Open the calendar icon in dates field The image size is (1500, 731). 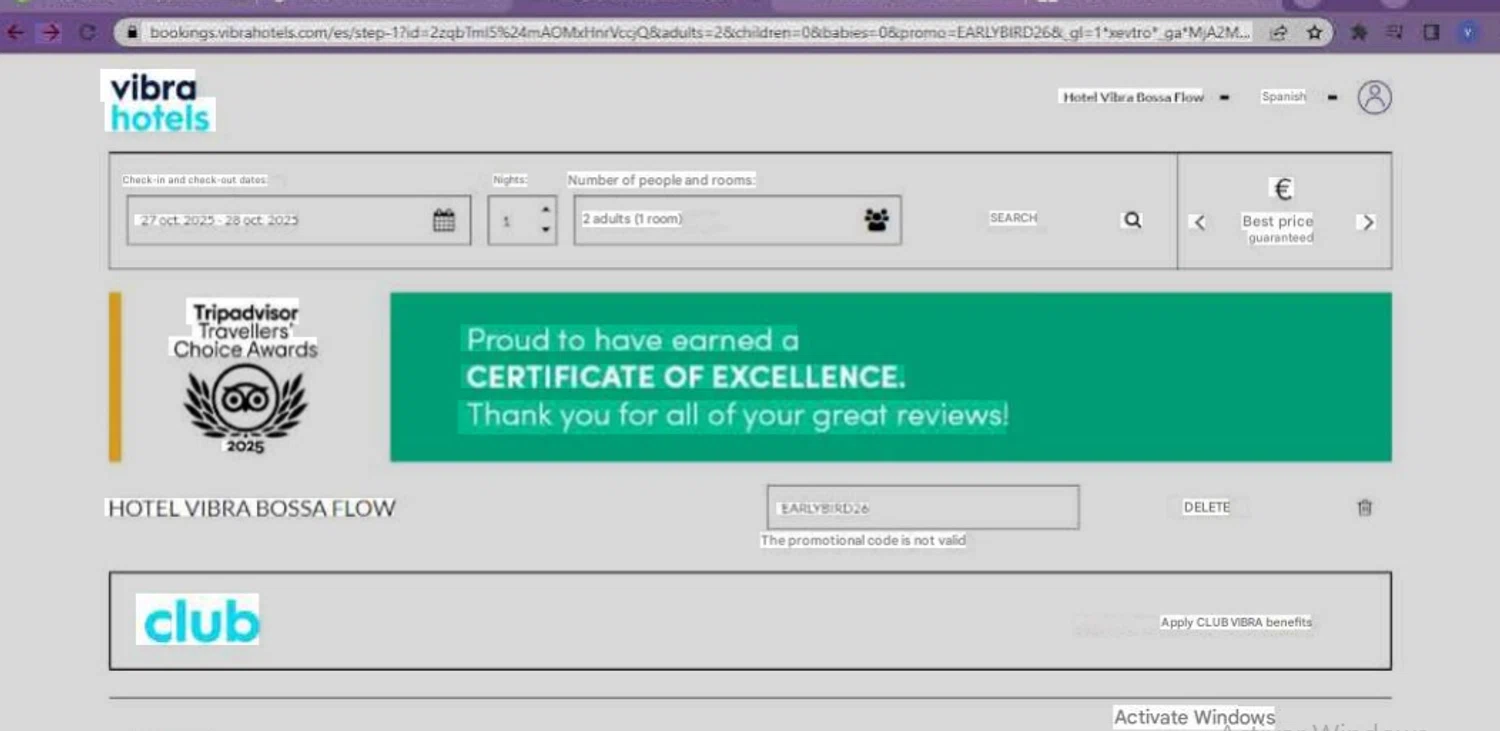[444, 220]
